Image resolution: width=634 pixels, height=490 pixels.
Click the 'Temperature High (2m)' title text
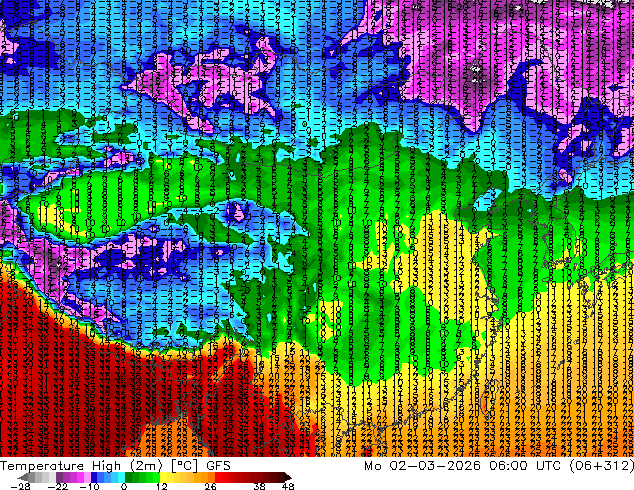point(81,466)
